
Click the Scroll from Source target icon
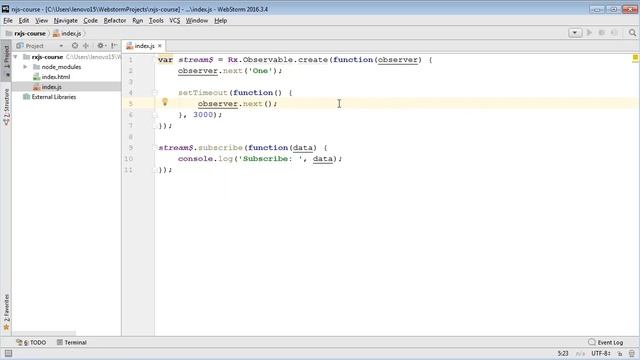click(75, 46)
